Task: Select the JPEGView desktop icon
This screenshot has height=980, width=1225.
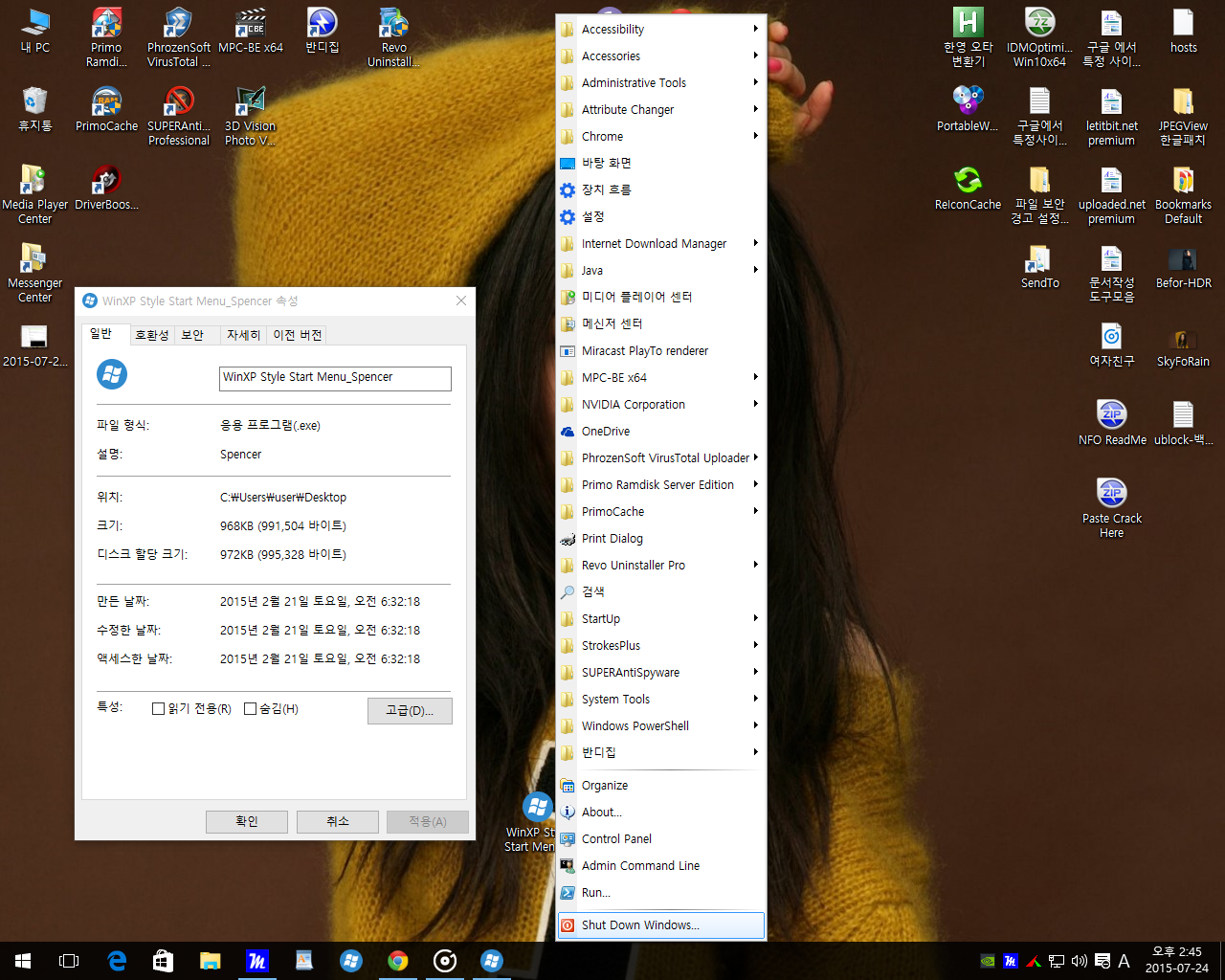Action: [x=1184, y=116]
